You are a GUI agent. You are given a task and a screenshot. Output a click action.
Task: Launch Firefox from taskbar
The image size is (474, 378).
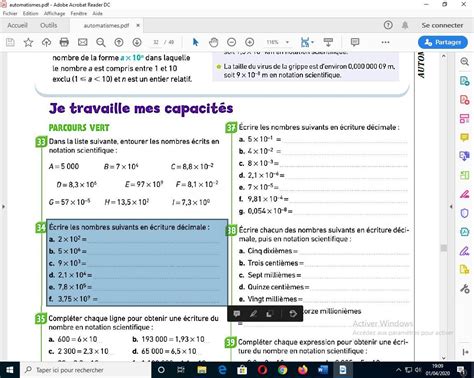pyautogui.click(x=303, y=370)
